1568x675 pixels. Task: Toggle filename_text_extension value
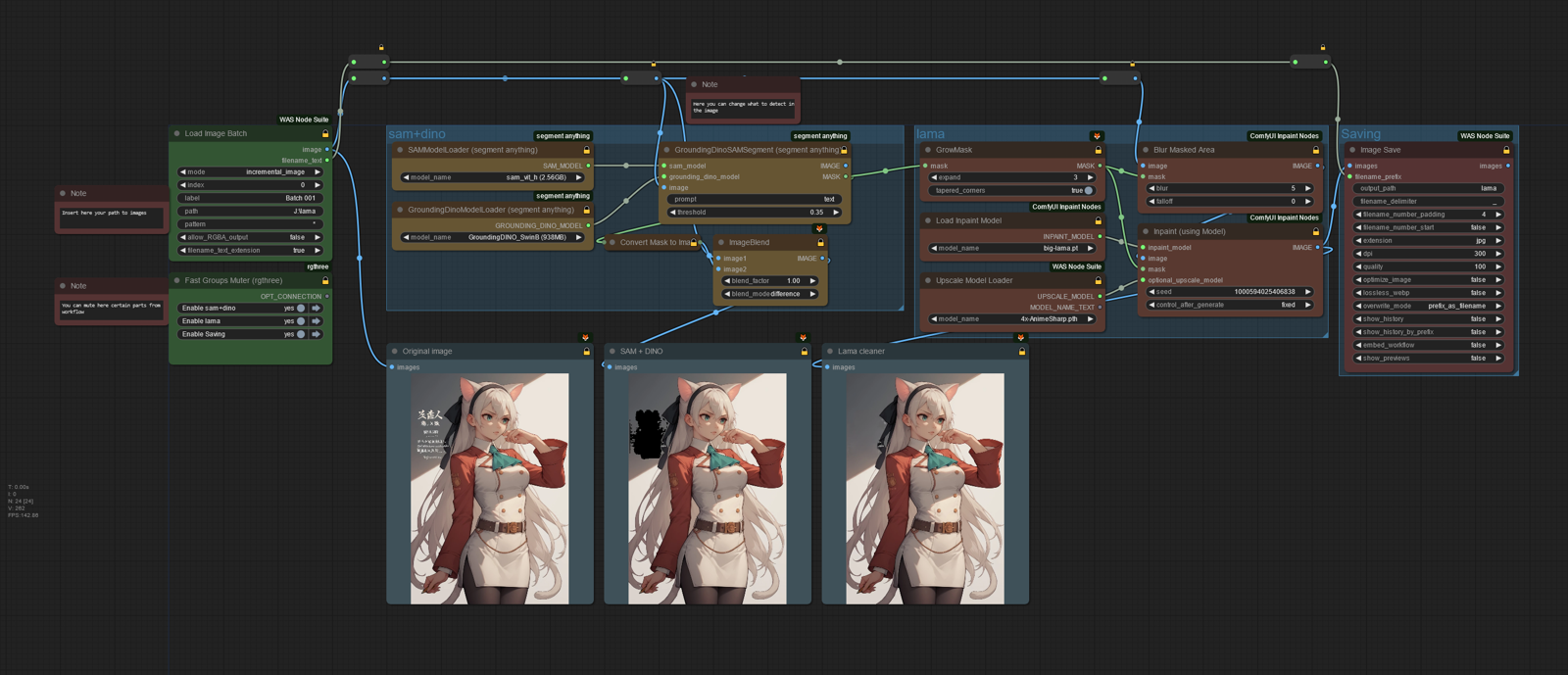250,251
